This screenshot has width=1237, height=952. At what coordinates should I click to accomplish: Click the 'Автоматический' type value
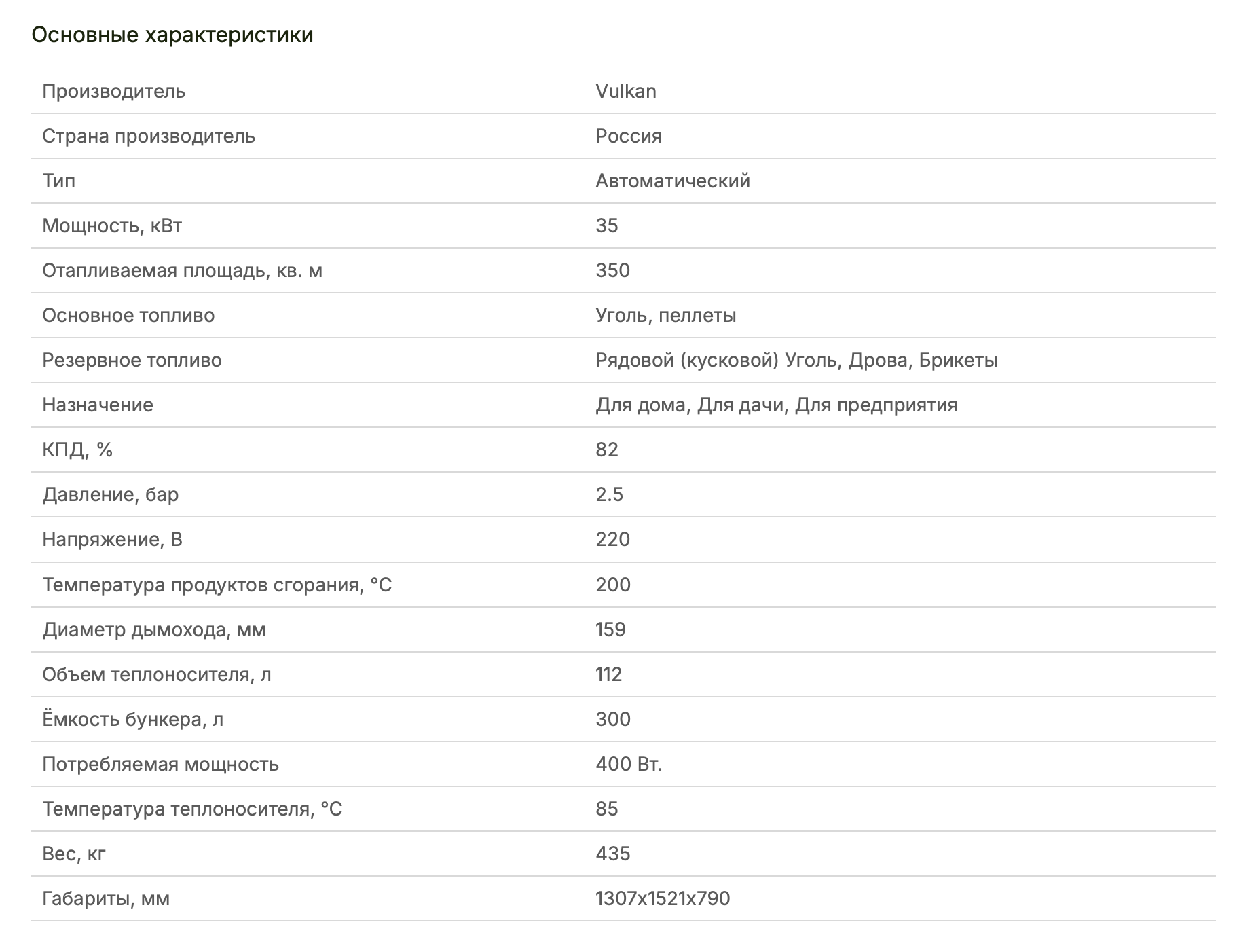tap(672, 181)
